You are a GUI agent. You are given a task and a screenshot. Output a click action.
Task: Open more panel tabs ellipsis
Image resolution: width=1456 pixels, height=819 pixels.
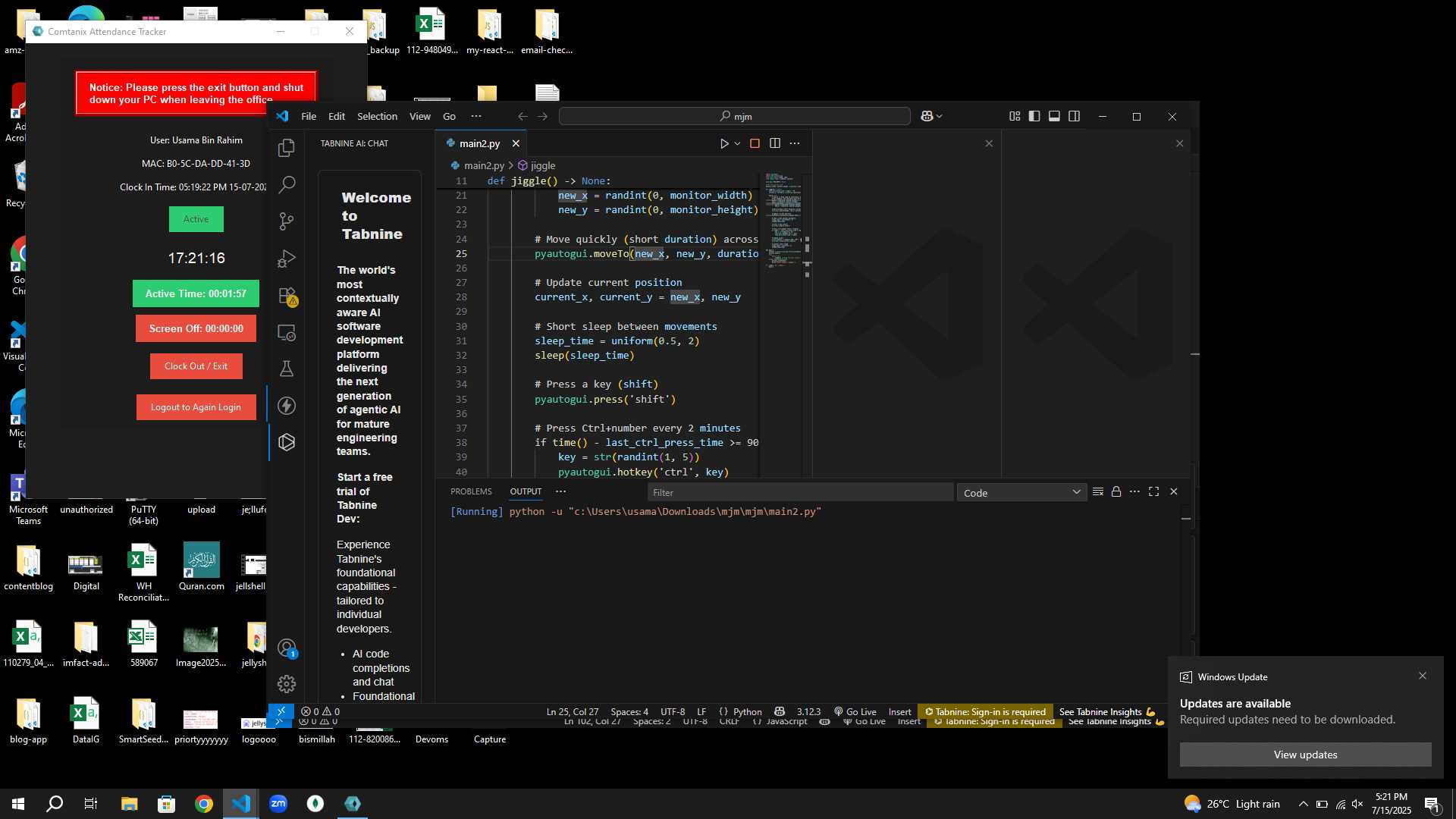(x=561, y=491)
